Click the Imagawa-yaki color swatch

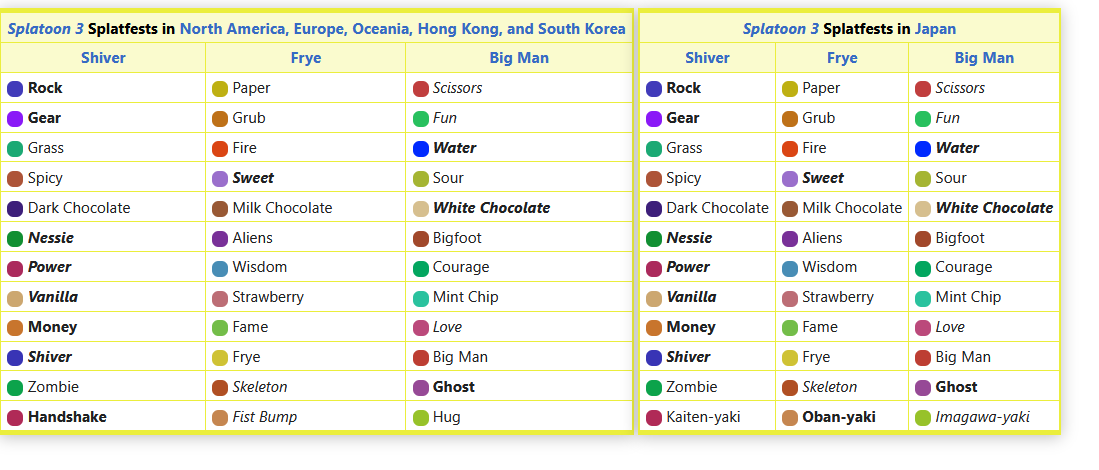pos(923,417)
